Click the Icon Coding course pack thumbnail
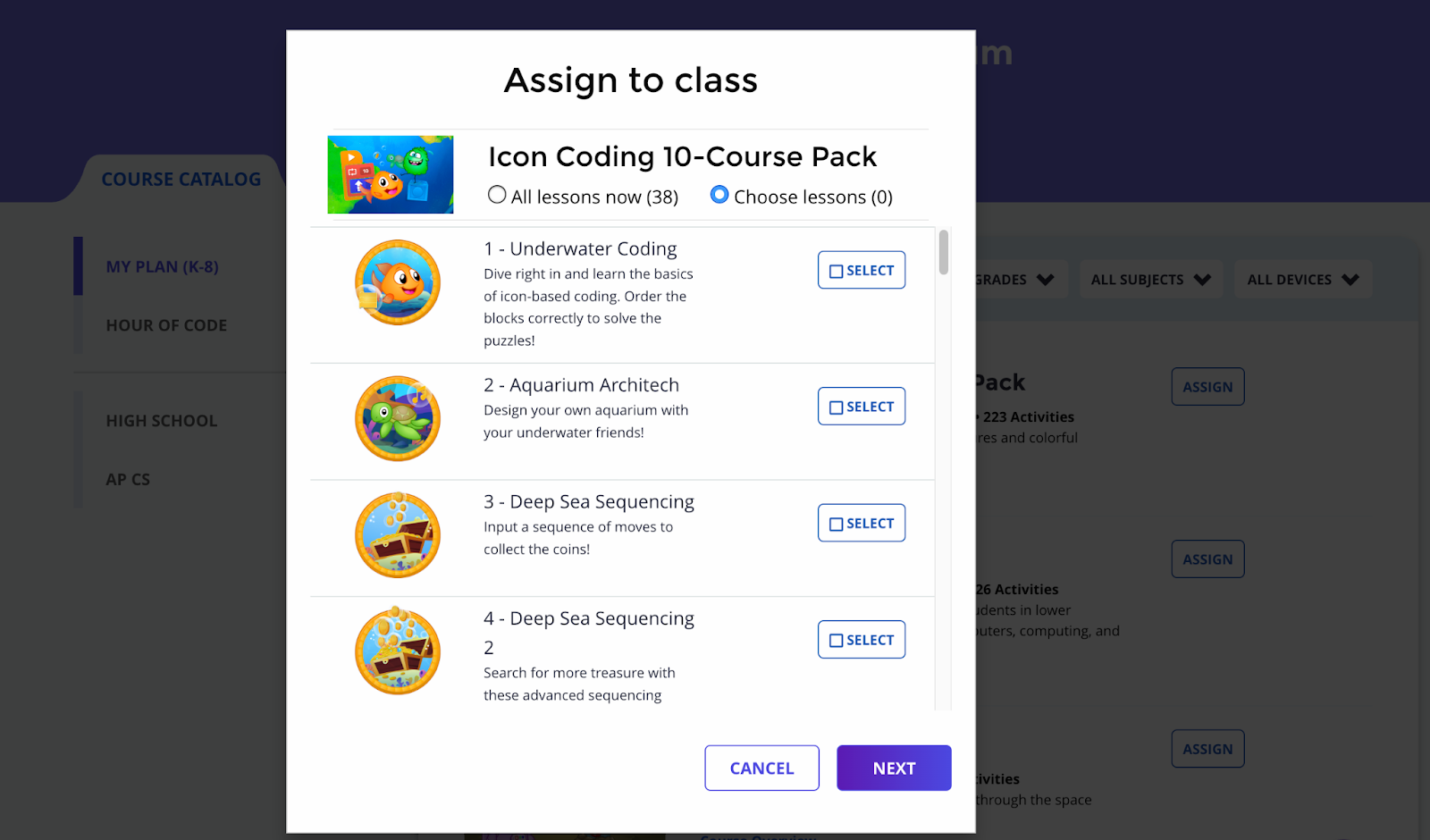The height and width of the screenshot is (840, 1430). point(391,175)
